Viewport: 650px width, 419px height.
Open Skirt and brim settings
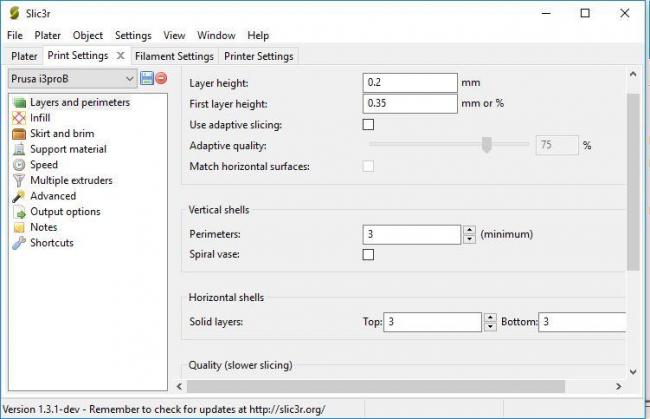click(62, 133)
